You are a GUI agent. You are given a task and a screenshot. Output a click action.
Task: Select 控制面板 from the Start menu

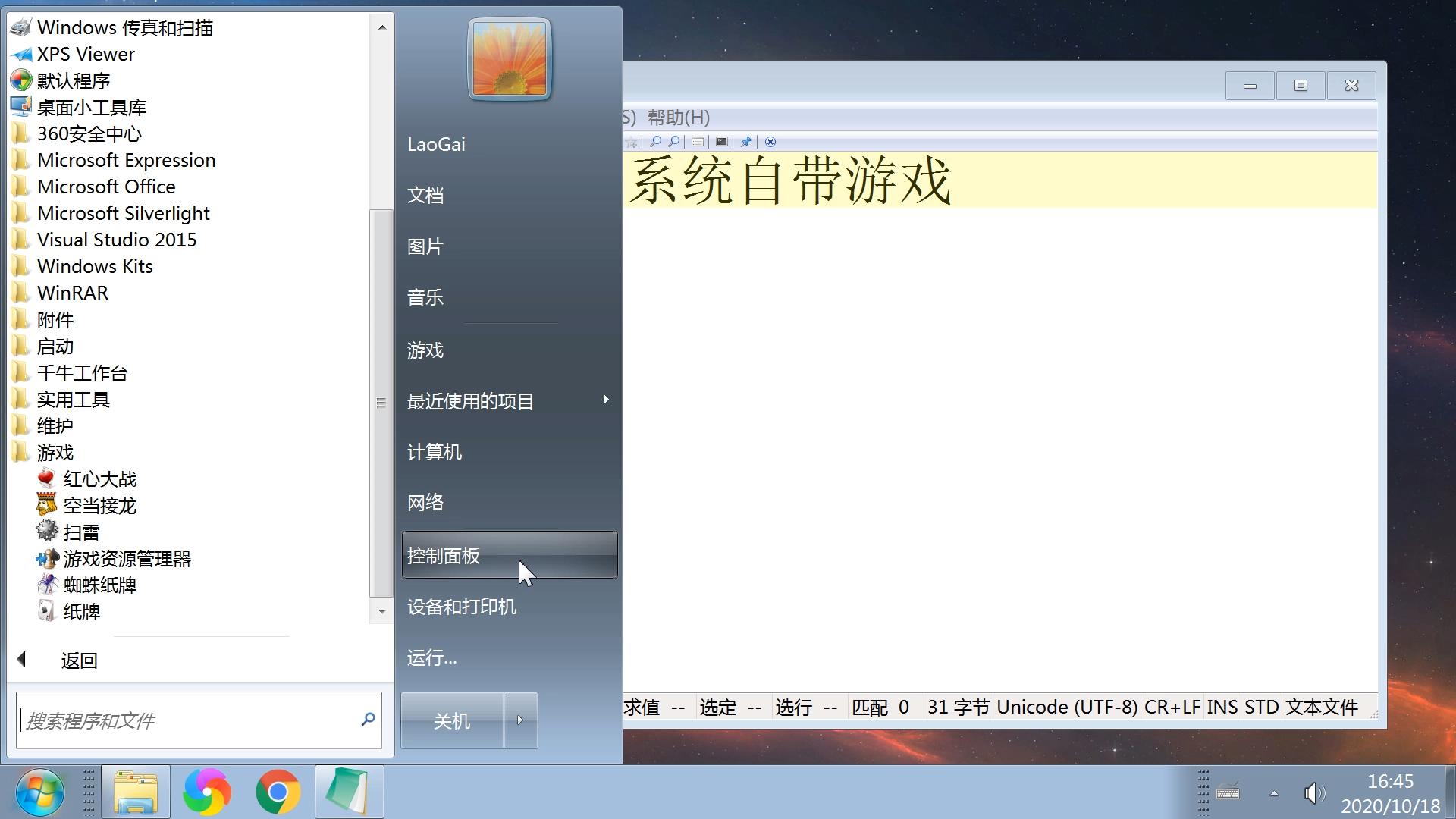coord(443,555)
